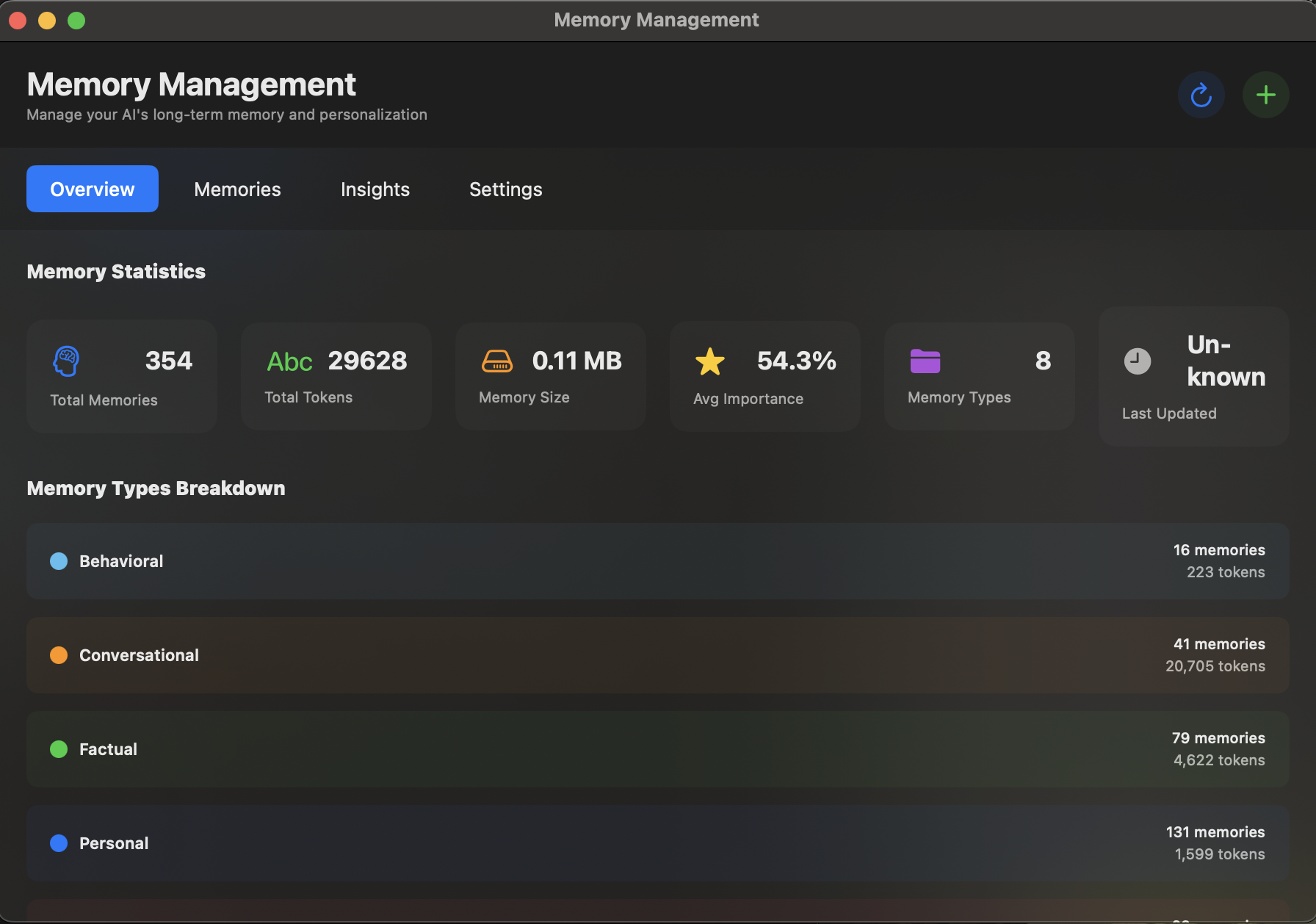This screenshot has width=1316, height=924.
Task: Open the Factual memory type row
Action: pos(658,749)
